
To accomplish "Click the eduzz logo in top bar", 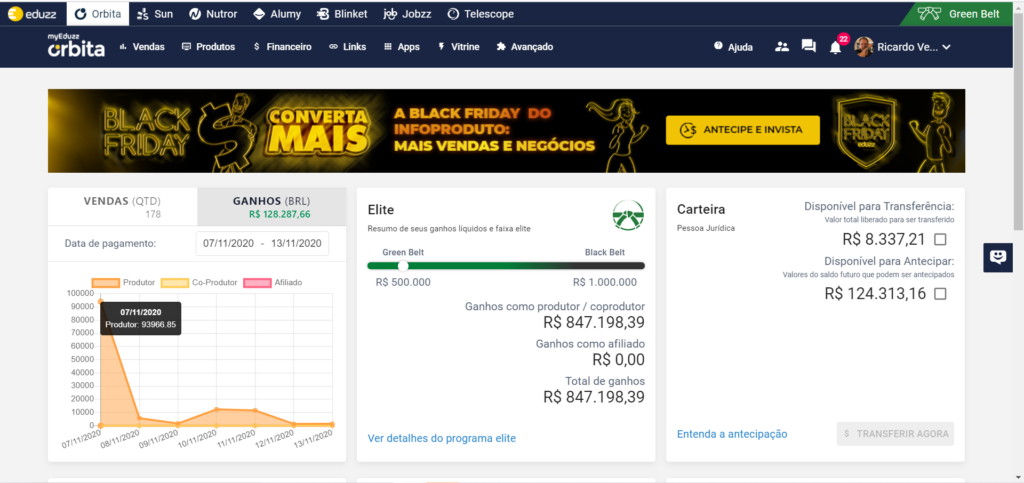I will coord(33,14).
